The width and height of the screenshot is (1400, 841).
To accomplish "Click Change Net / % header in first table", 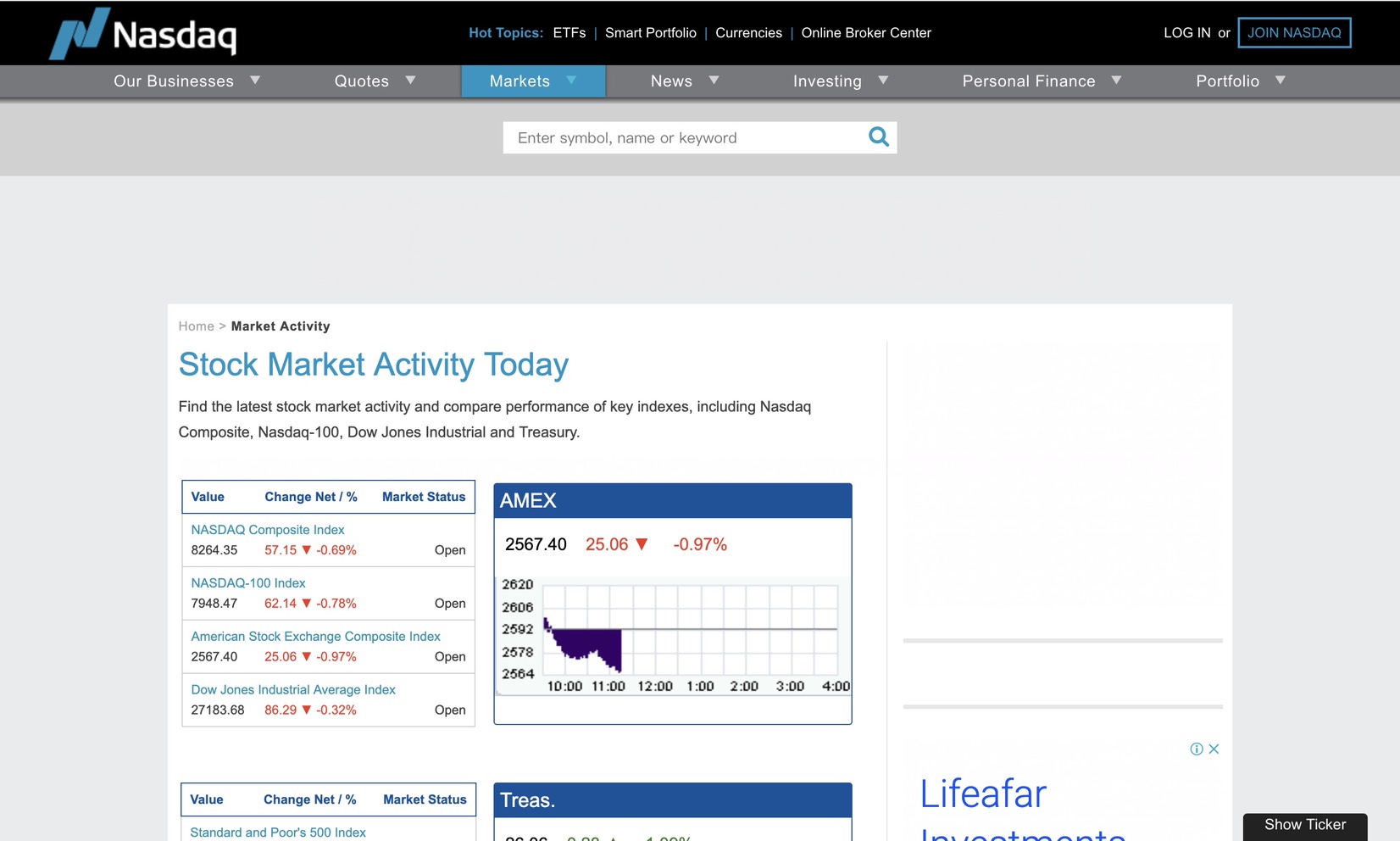I will pos(311,497).
